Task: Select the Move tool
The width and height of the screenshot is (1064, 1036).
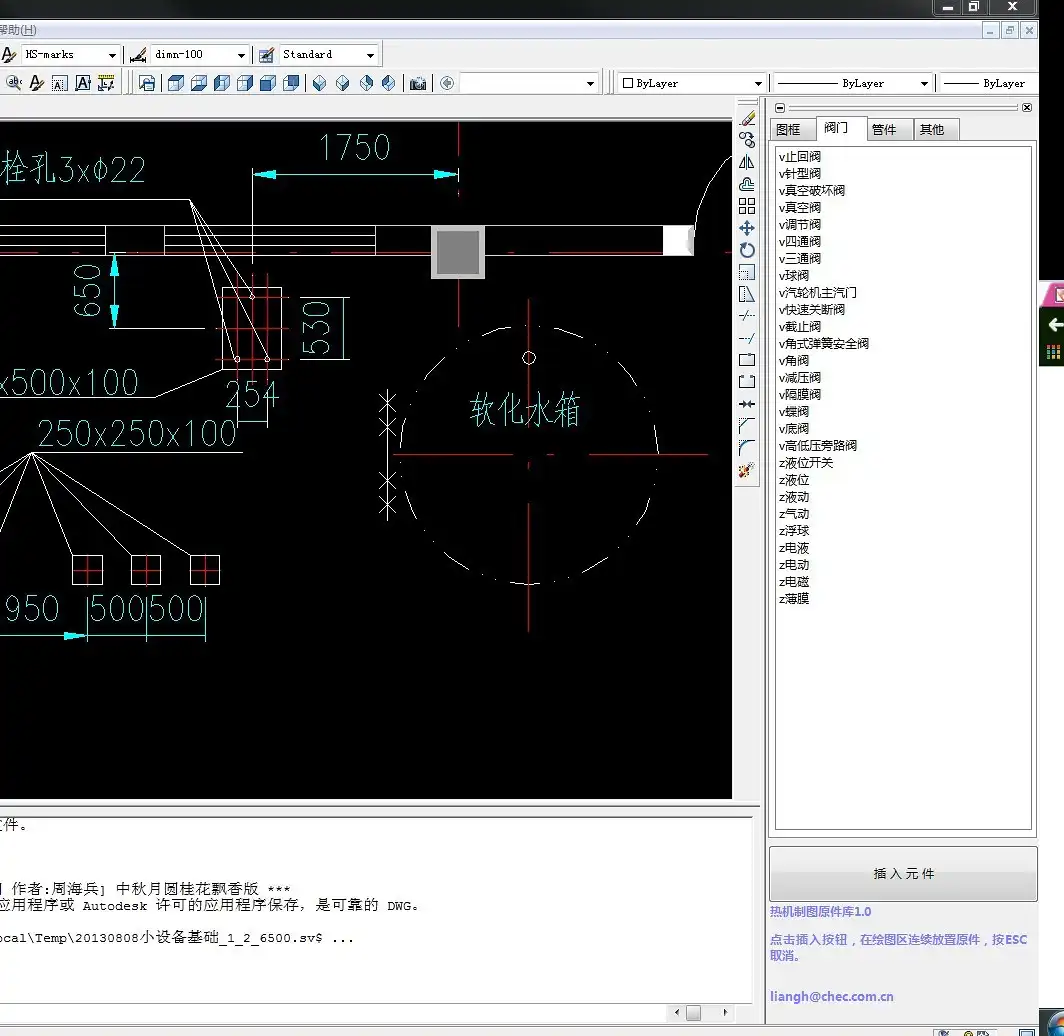Action: point(747,228)
